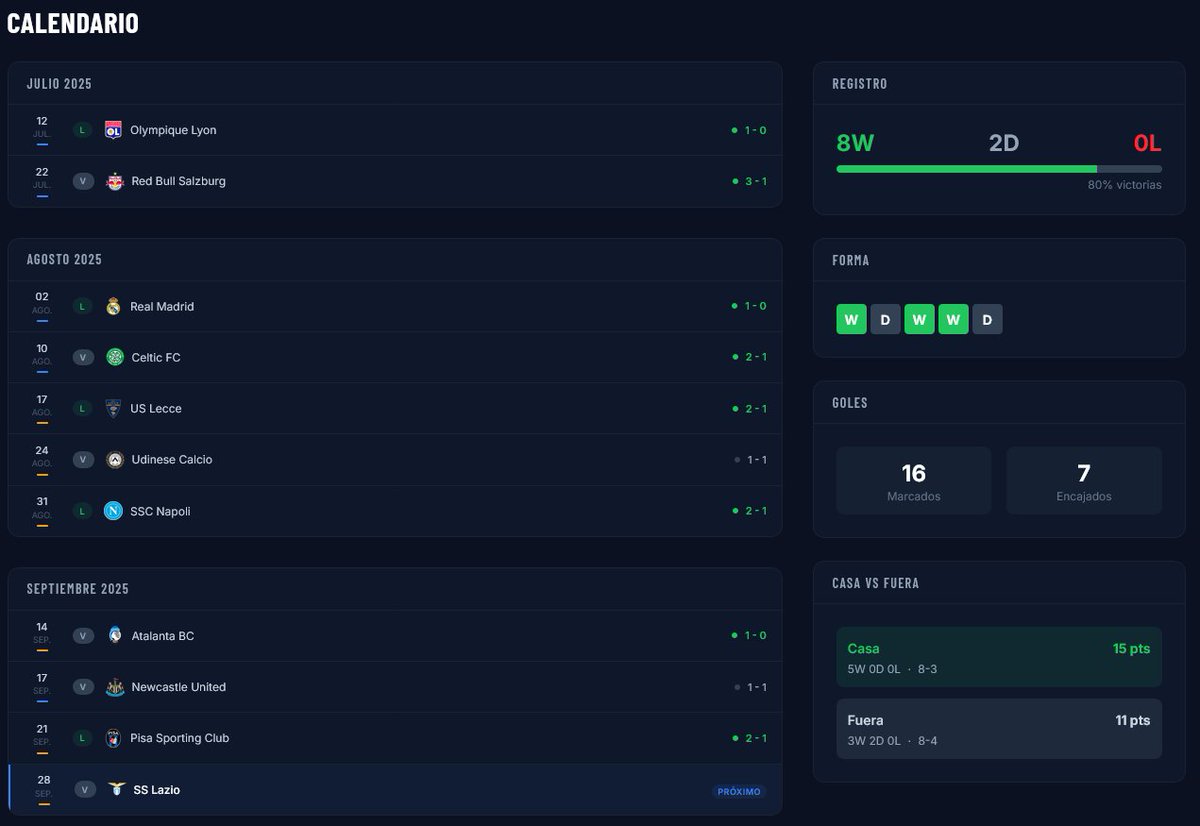Click the 3W 2D 0L away record text
The height and width of the screenshot is (826, 1200).
coord(874,741)
